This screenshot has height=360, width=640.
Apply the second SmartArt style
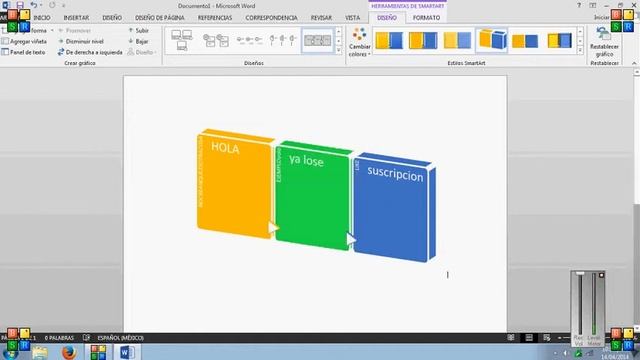click(423, 40)
